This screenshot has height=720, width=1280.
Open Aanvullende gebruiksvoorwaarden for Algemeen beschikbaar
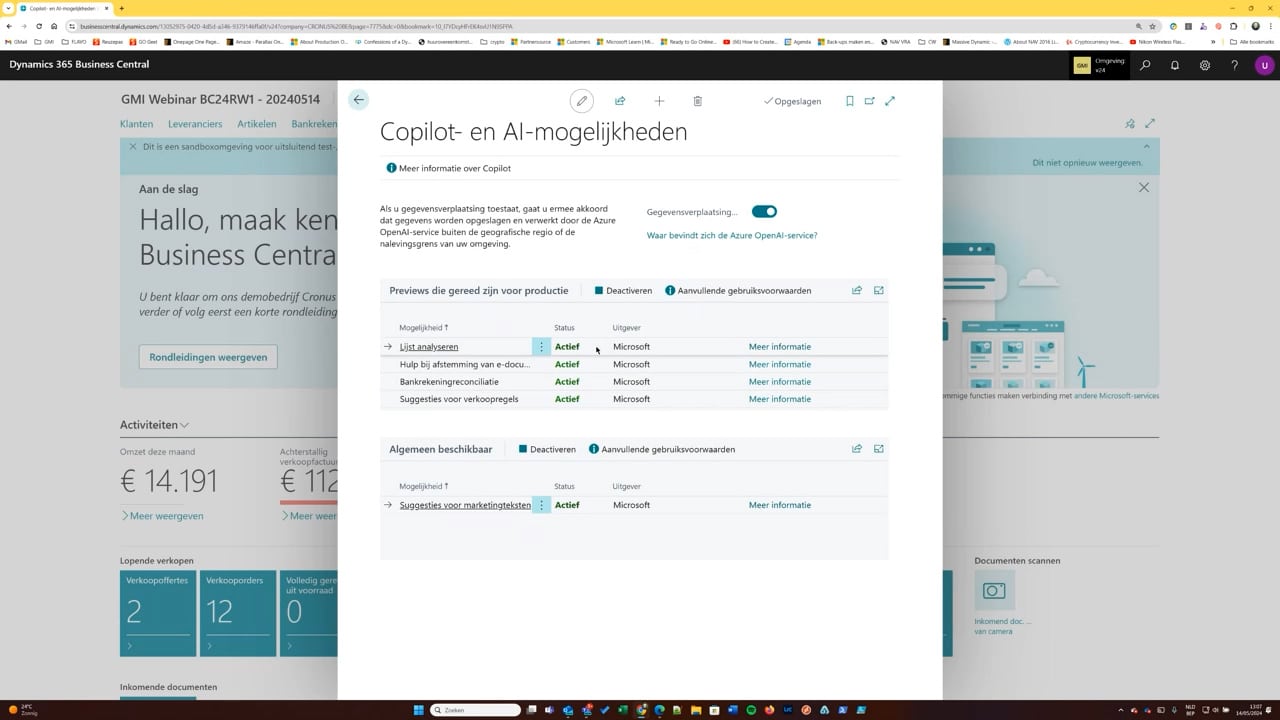(x=662, y=449)
